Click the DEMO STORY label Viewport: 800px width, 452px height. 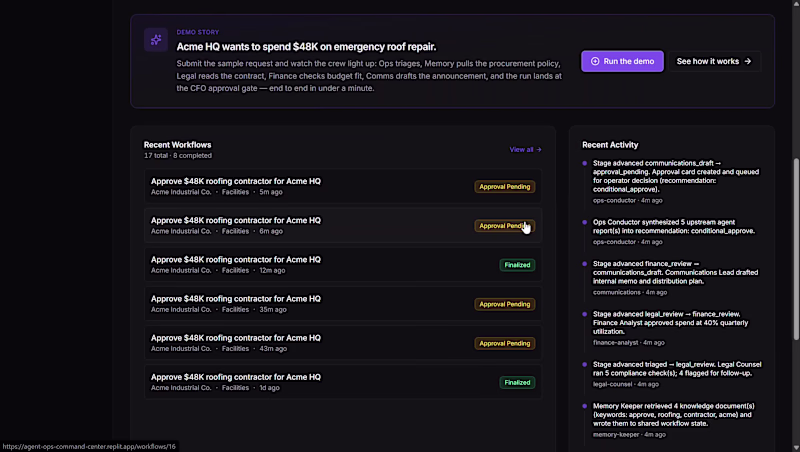pos(198,32)
